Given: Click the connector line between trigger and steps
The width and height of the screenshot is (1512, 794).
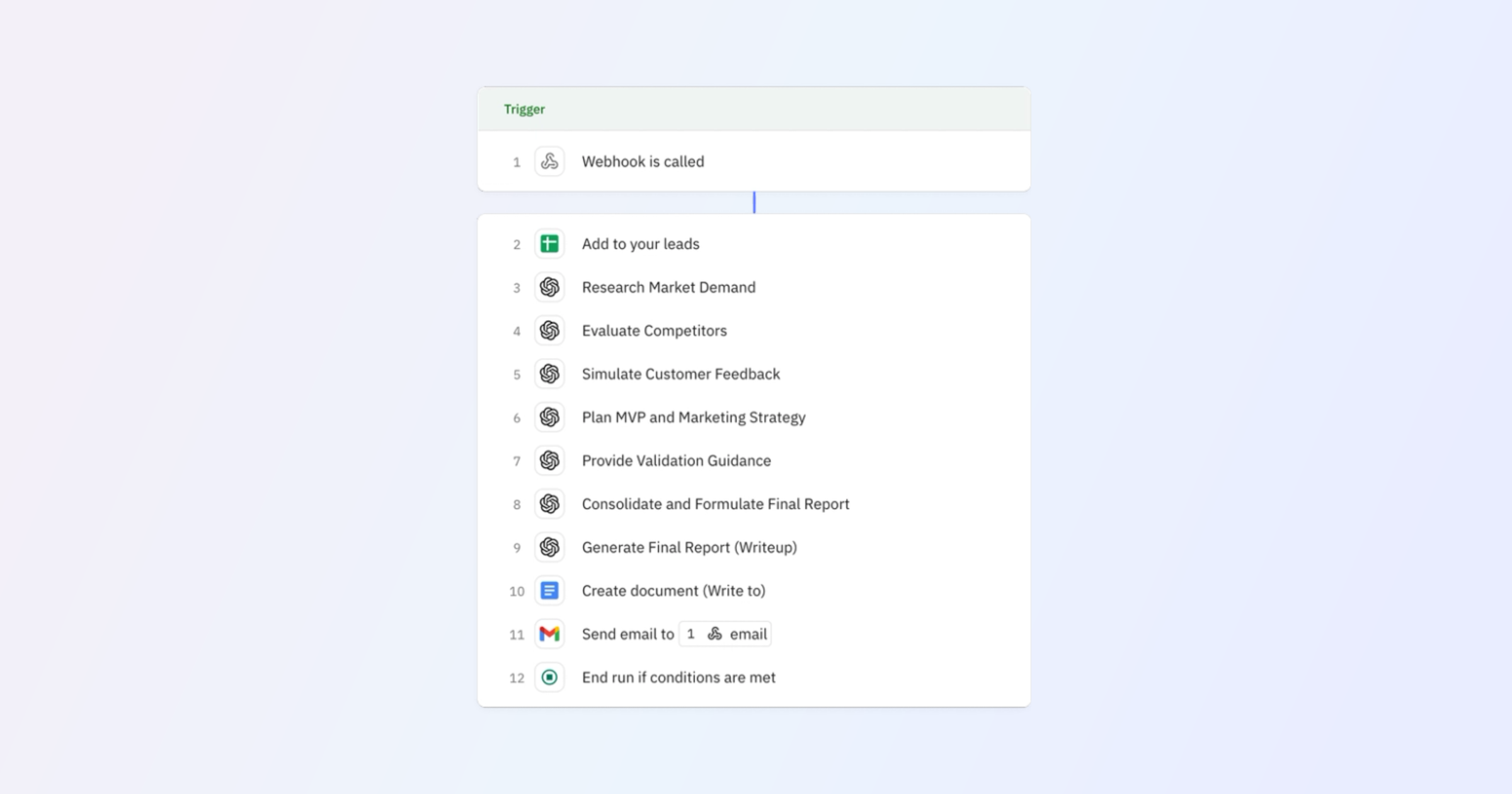Looking at the screenshot, I should [753, 202].
